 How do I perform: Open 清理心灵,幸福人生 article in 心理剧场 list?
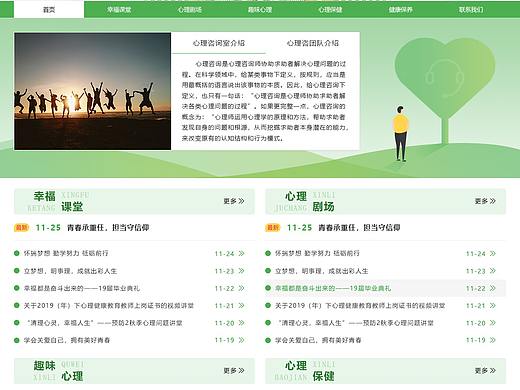[356, 323]
